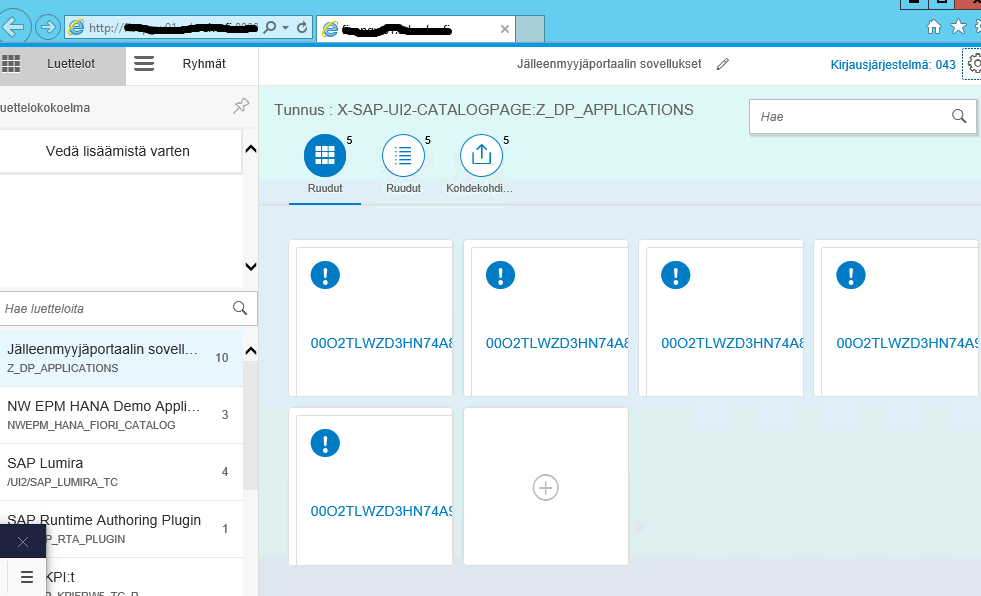
Task: Click the catalog list scroll-up arrow
Action: coord(251,351)
